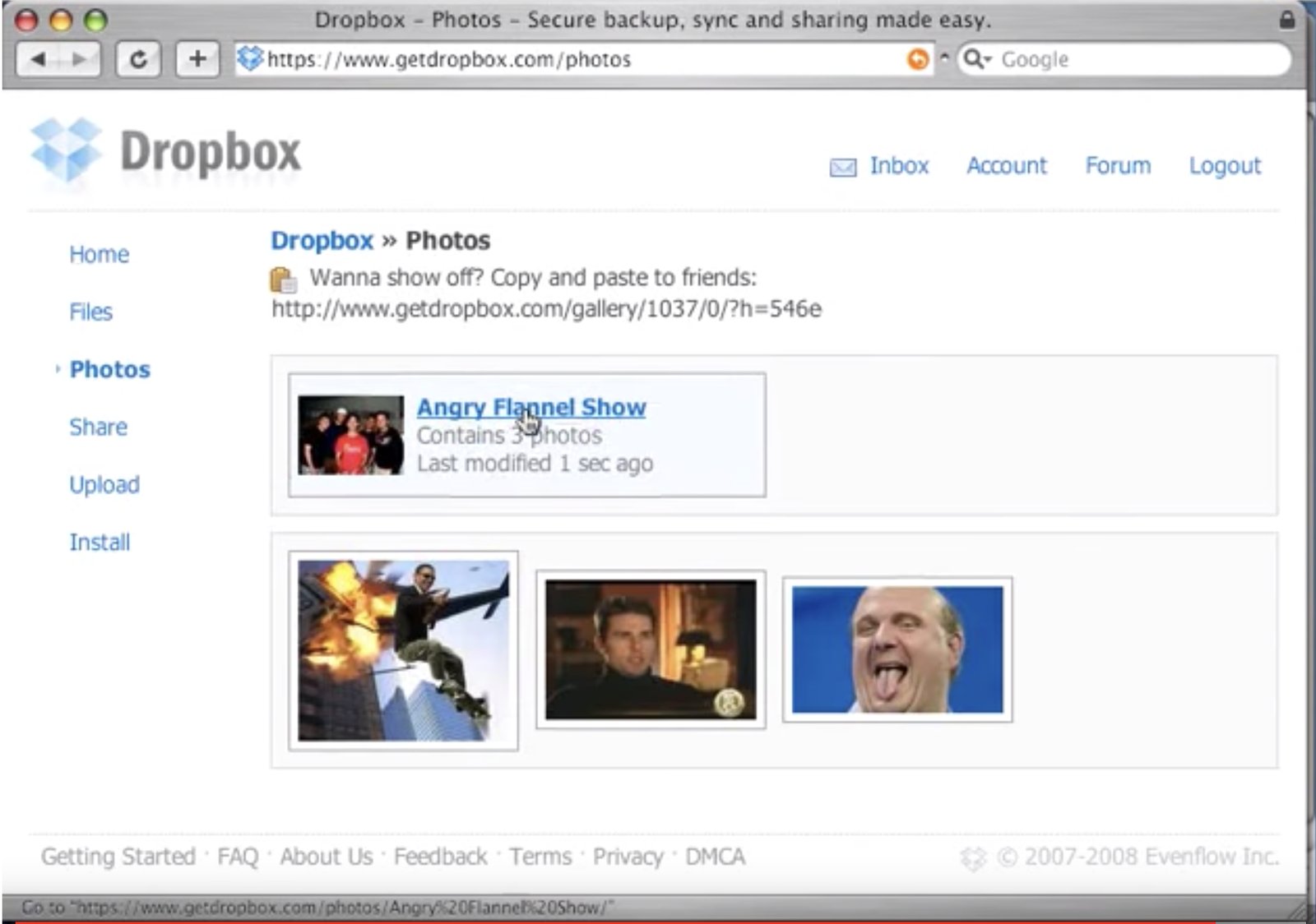This screenshot has height=924, width=1316.
Task: Open the Privacy footer link
Action: (x=628, y=857)
